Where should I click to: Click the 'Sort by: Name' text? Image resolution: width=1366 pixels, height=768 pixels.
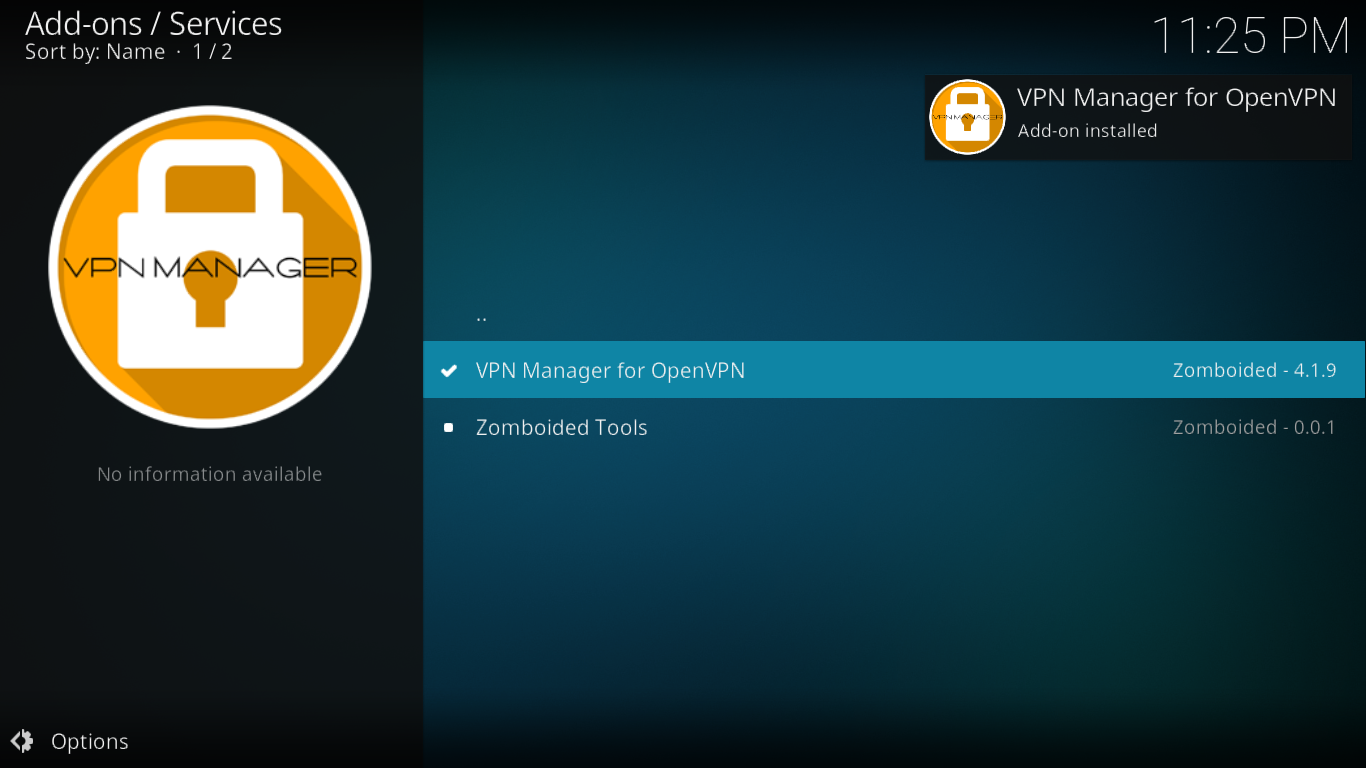coord(95,52)
